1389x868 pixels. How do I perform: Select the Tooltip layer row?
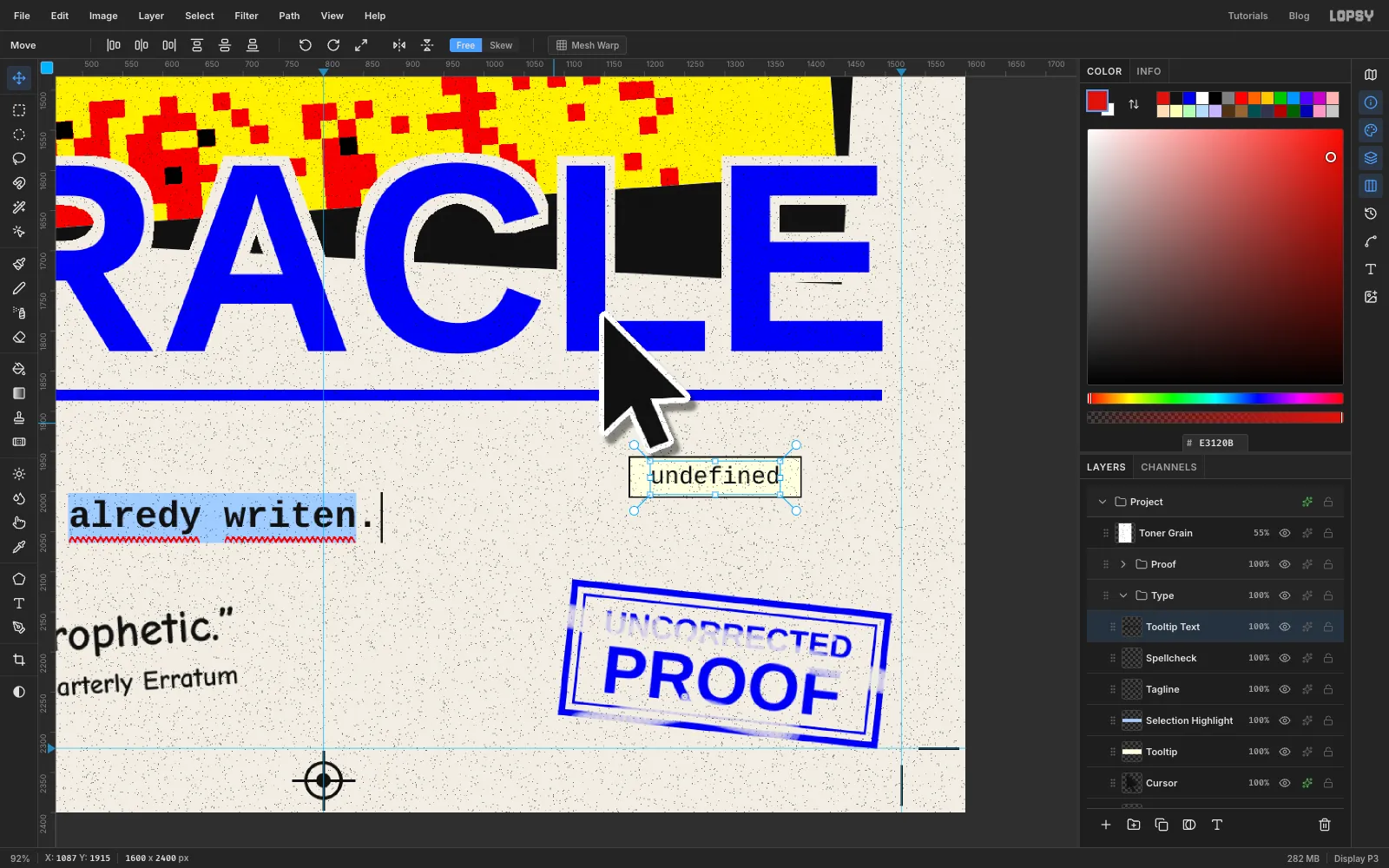coord(1215,752)
